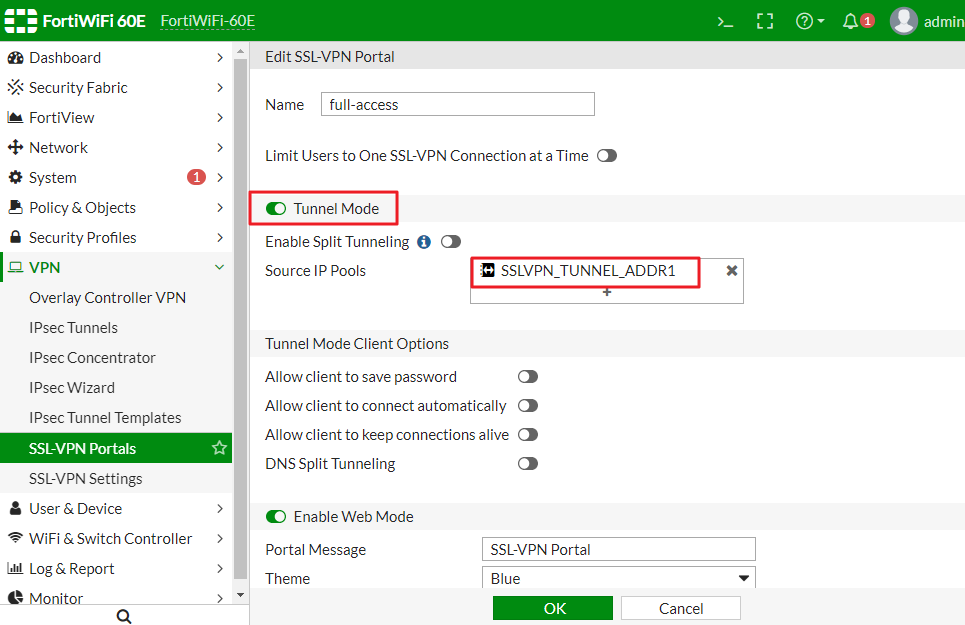Click the User & Device person icon
The width and height of the screenshot is (965, 625).
click(15, 509)
